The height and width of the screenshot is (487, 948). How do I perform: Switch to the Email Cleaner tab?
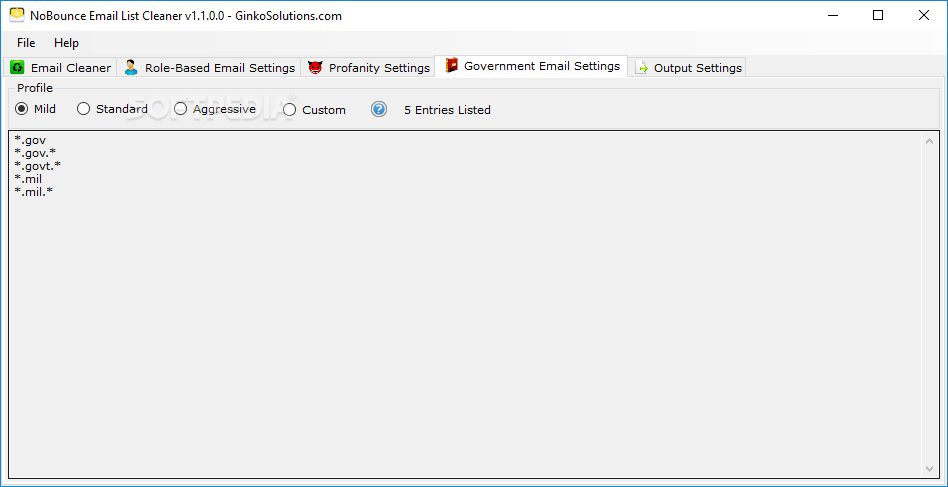coord(60,68)
